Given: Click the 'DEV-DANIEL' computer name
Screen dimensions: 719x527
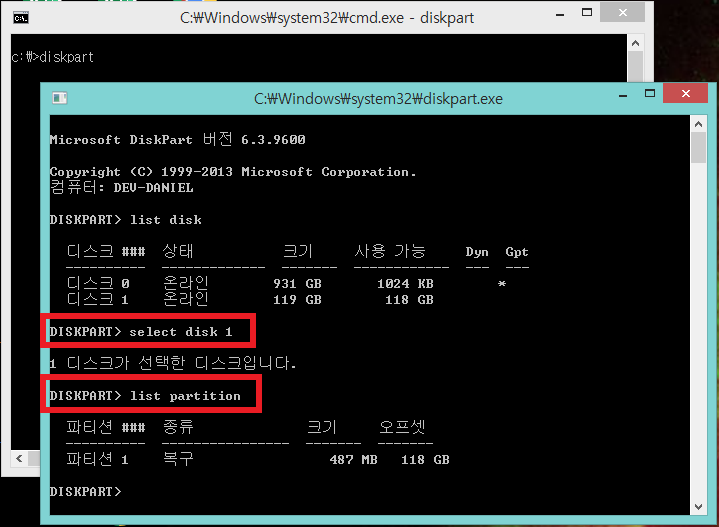Looking at the screenshot, I should (153, 188).
